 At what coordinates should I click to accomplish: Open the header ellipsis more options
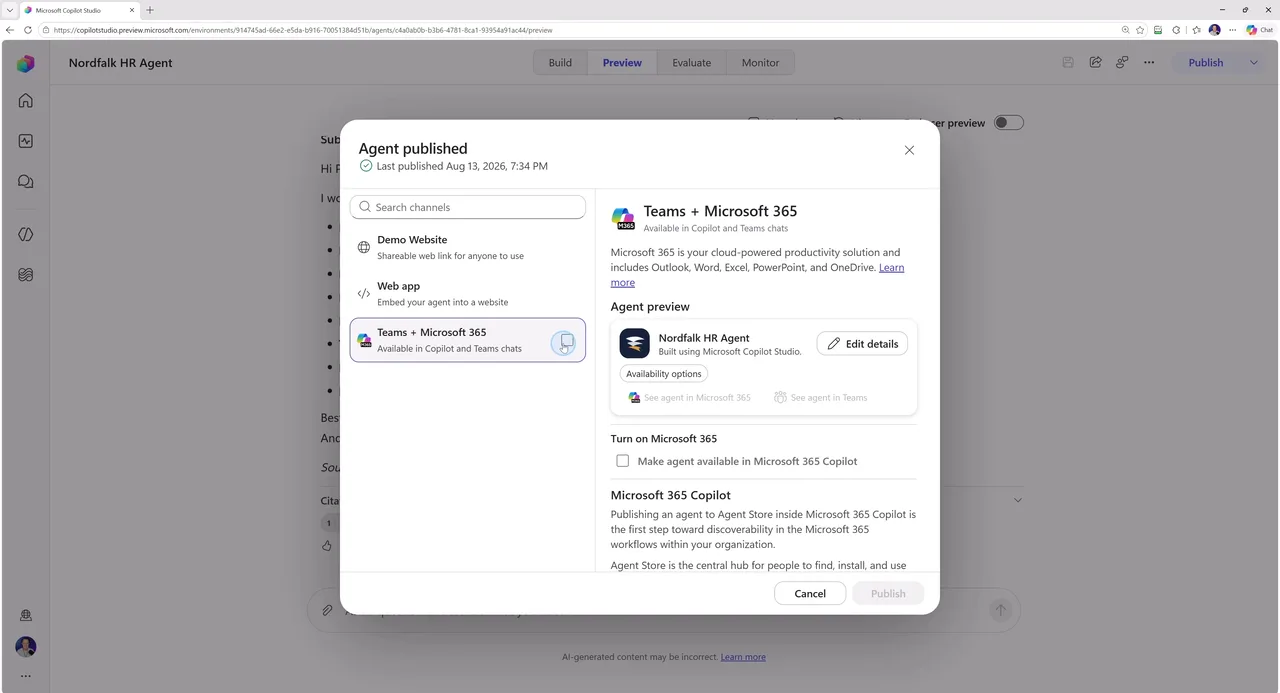pos(1149,62)
